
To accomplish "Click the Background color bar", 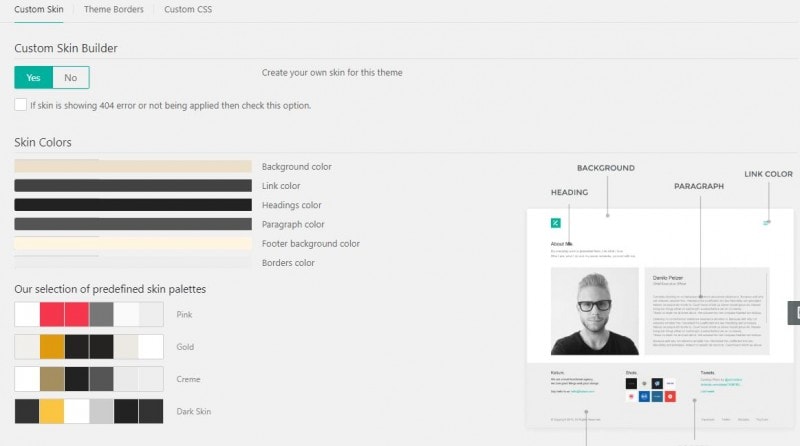I will click(x=132, y=167).
